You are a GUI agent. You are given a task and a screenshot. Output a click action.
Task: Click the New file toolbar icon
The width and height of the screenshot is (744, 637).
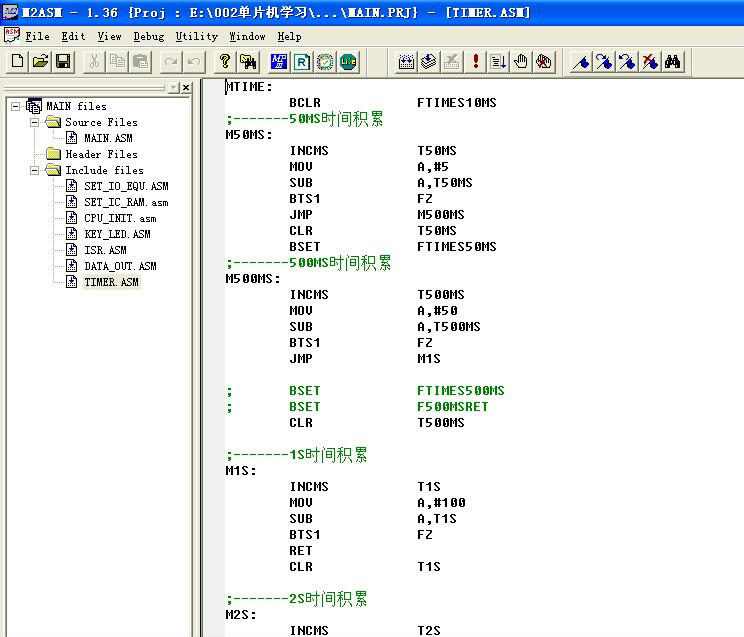pyautogui.click(x=17, y=62)
